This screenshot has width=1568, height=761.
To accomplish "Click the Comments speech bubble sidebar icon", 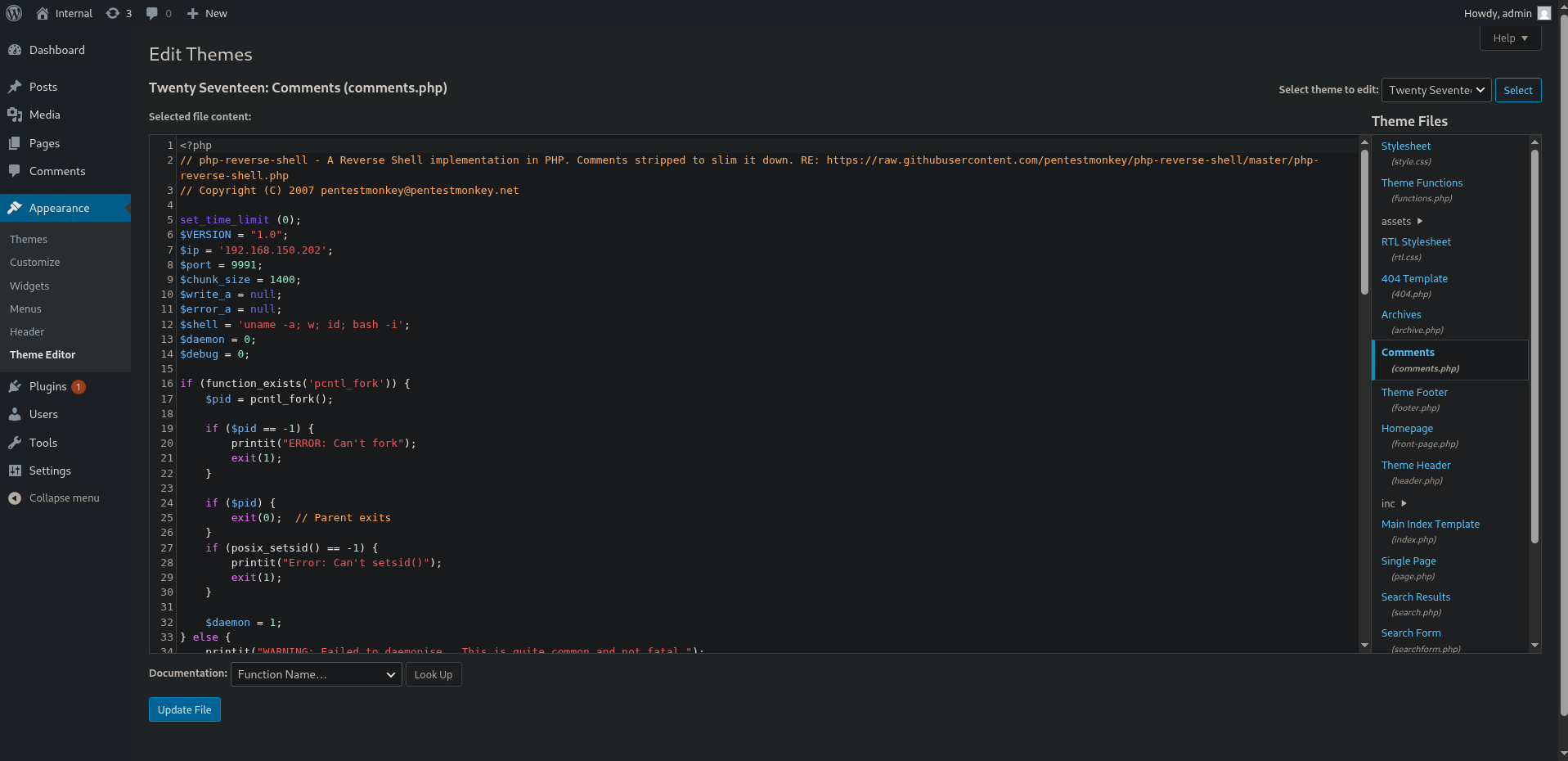I will [15, 171].
